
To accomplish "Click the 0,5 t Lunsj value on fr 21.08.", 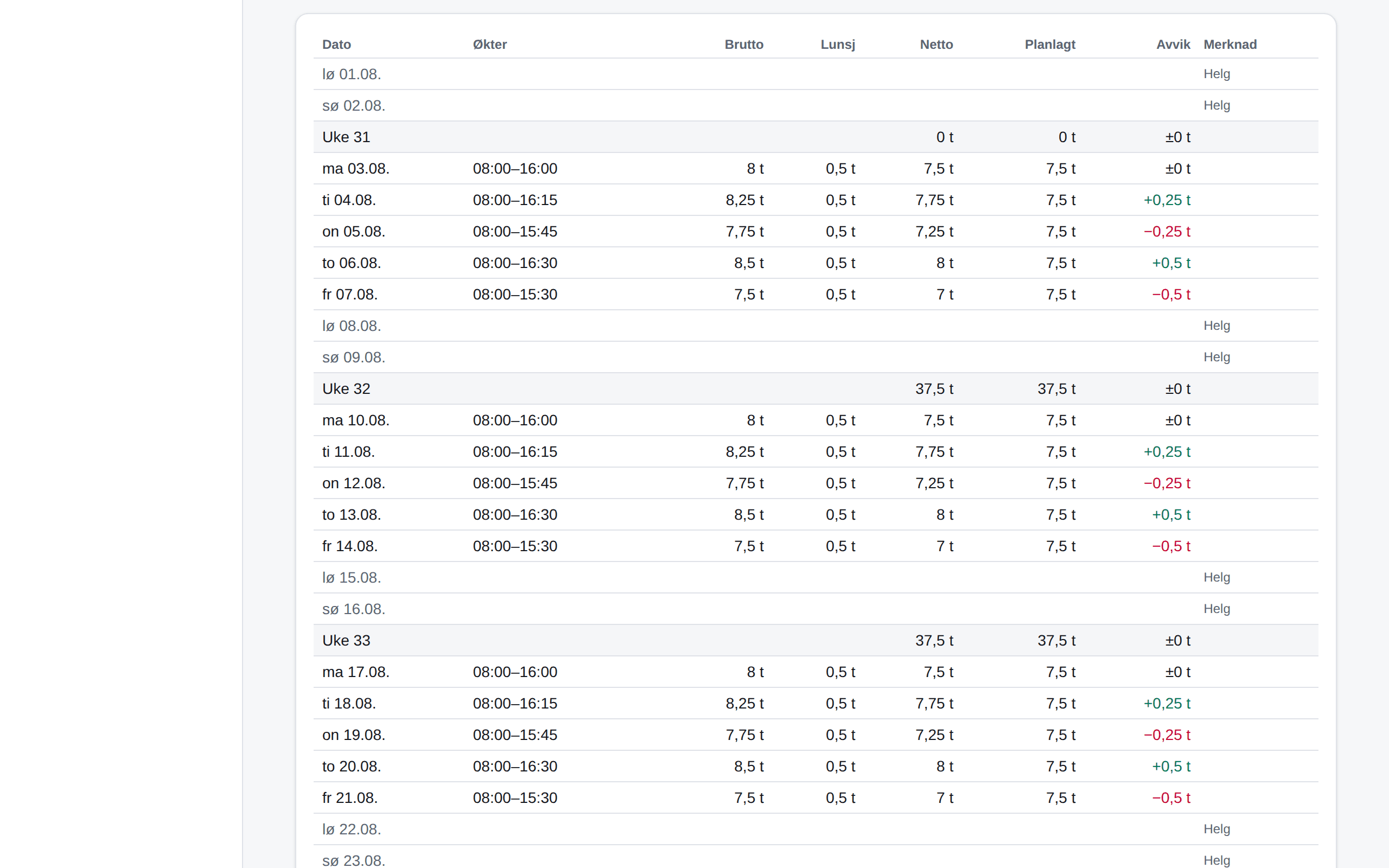I will [x=840, y=797].
